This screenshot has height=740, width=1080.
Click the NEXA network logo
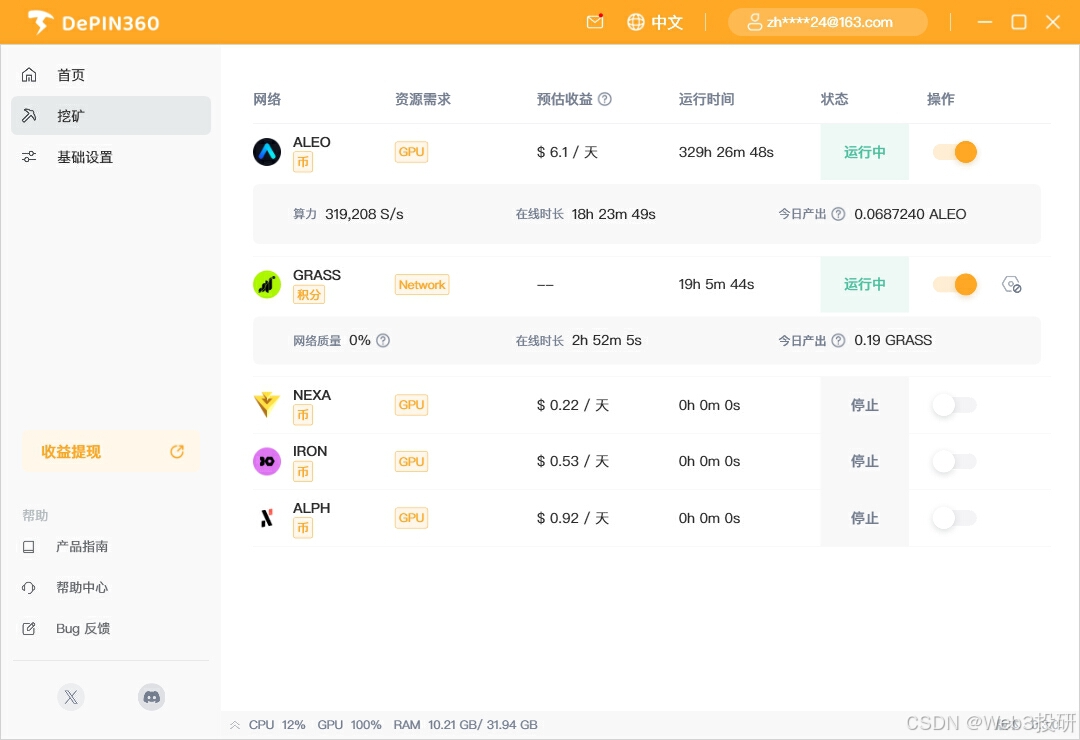click(x=267, y=404)
